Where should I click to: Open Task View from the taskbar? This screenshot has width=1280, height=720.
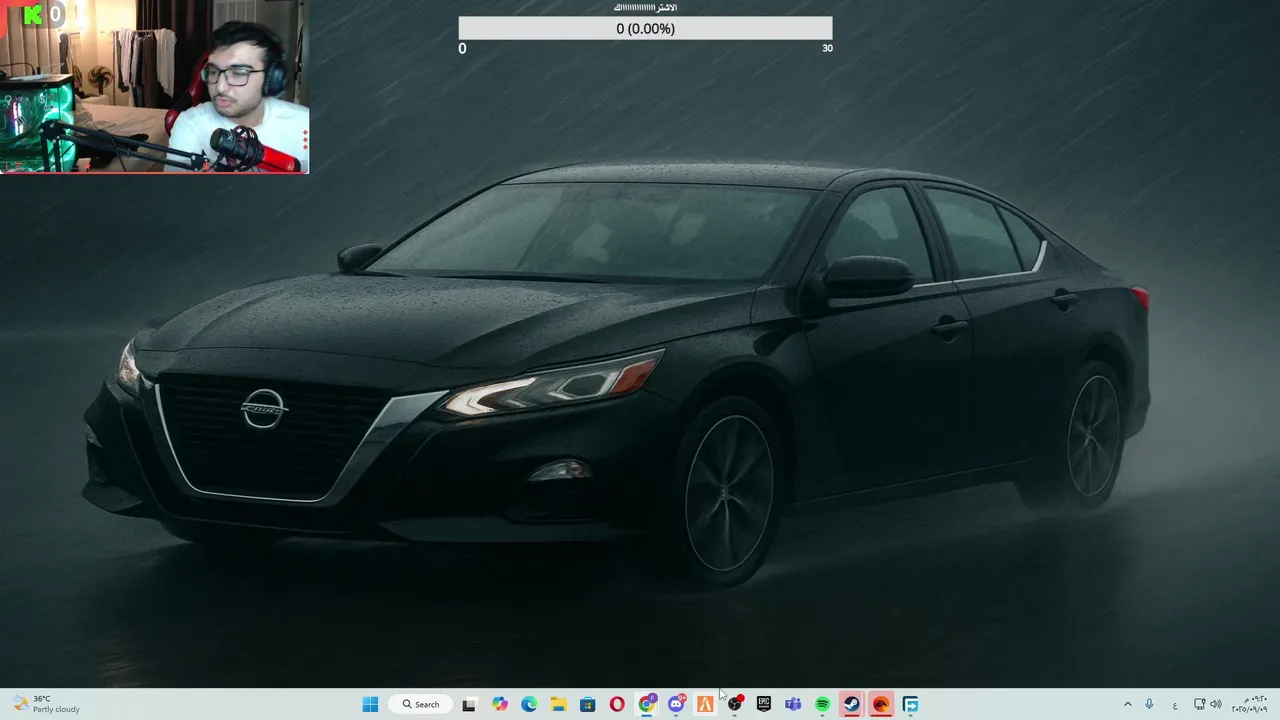tap(469, 704)
